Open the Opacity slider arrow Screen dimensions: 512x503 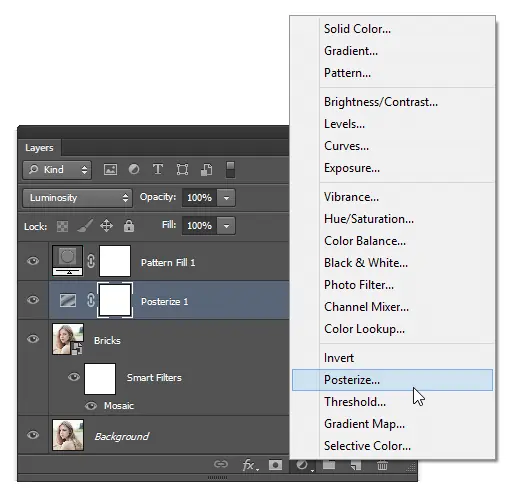click(x=226, y=198)
